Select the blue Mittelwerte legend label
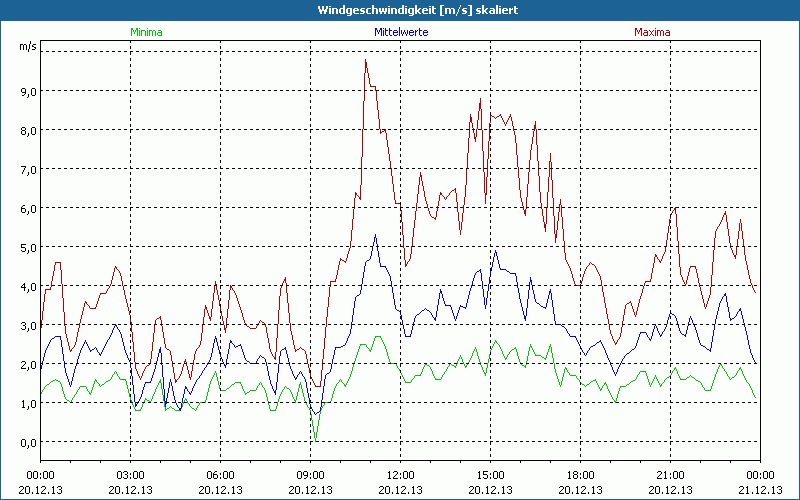The image size is (800, 500). click(401, 32)
